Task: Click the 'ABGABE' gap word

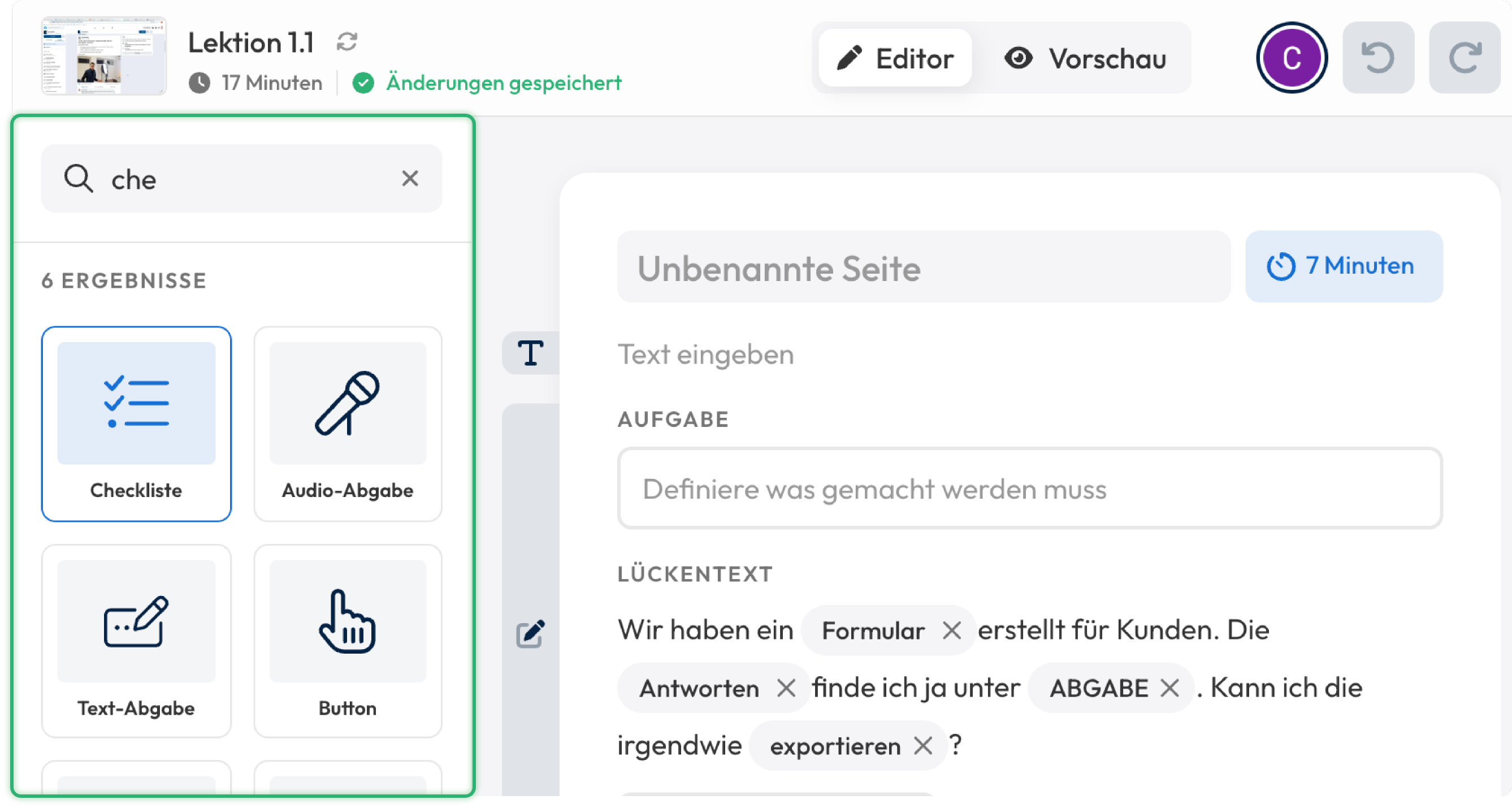Action: [x=1099, y=688]
